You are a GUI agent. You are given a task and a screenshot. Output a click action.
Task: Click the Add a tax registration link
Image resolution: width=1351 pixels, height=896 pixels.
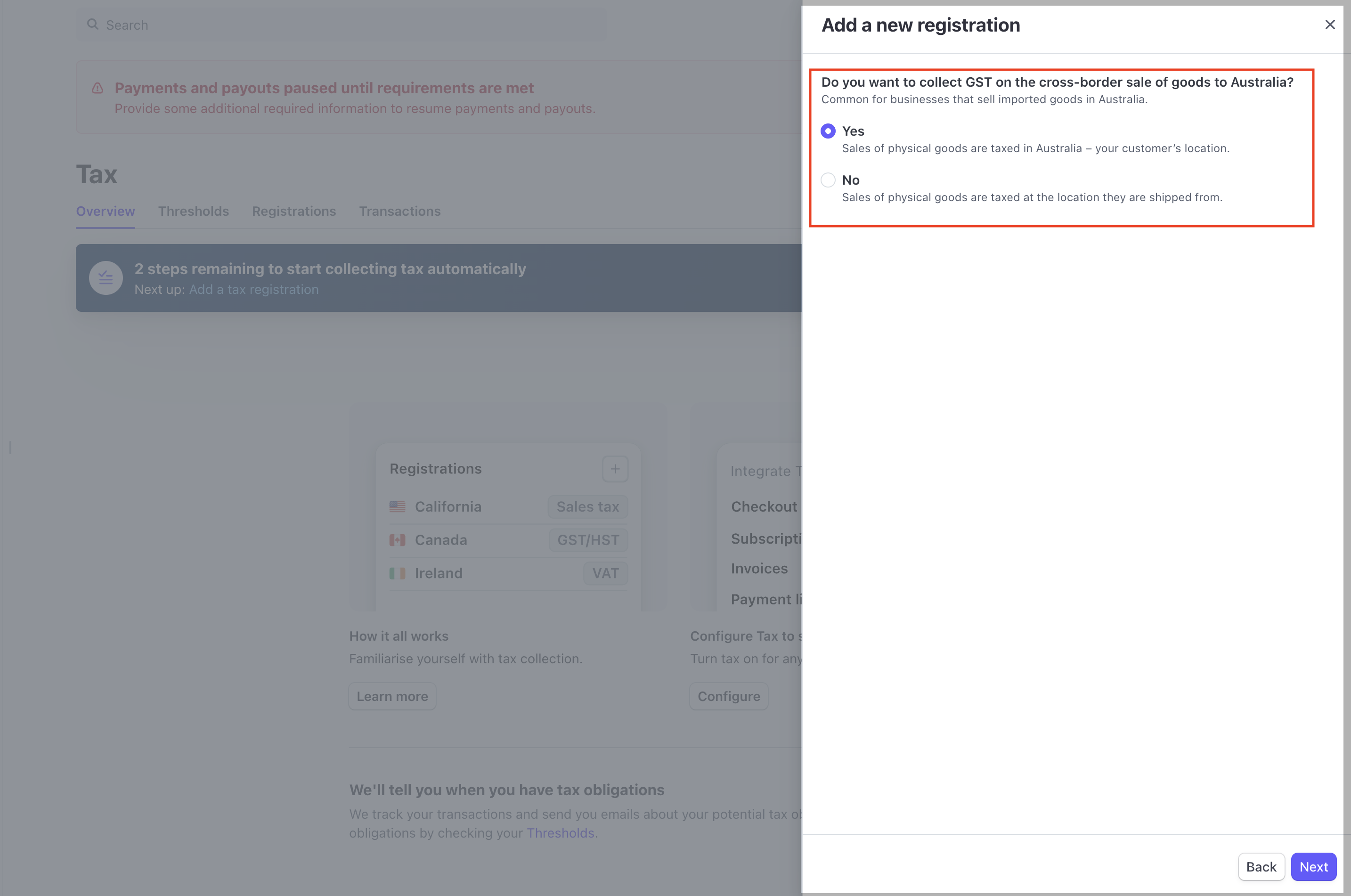pos(253,290)
